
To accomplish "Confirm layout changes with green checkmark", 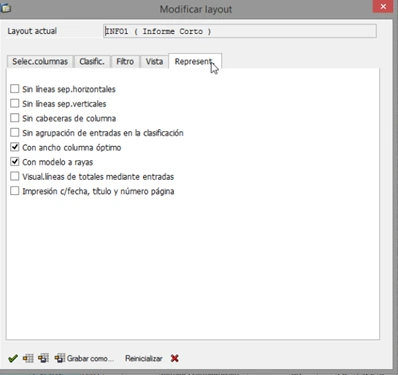I will coord(13,359).
